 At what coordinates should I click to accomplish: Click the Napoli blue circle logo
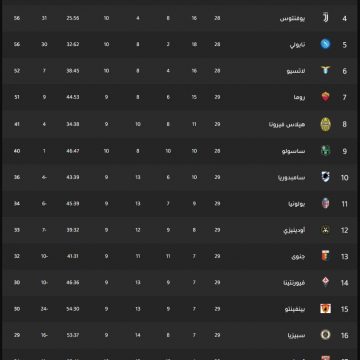click(x=326, y=44)
